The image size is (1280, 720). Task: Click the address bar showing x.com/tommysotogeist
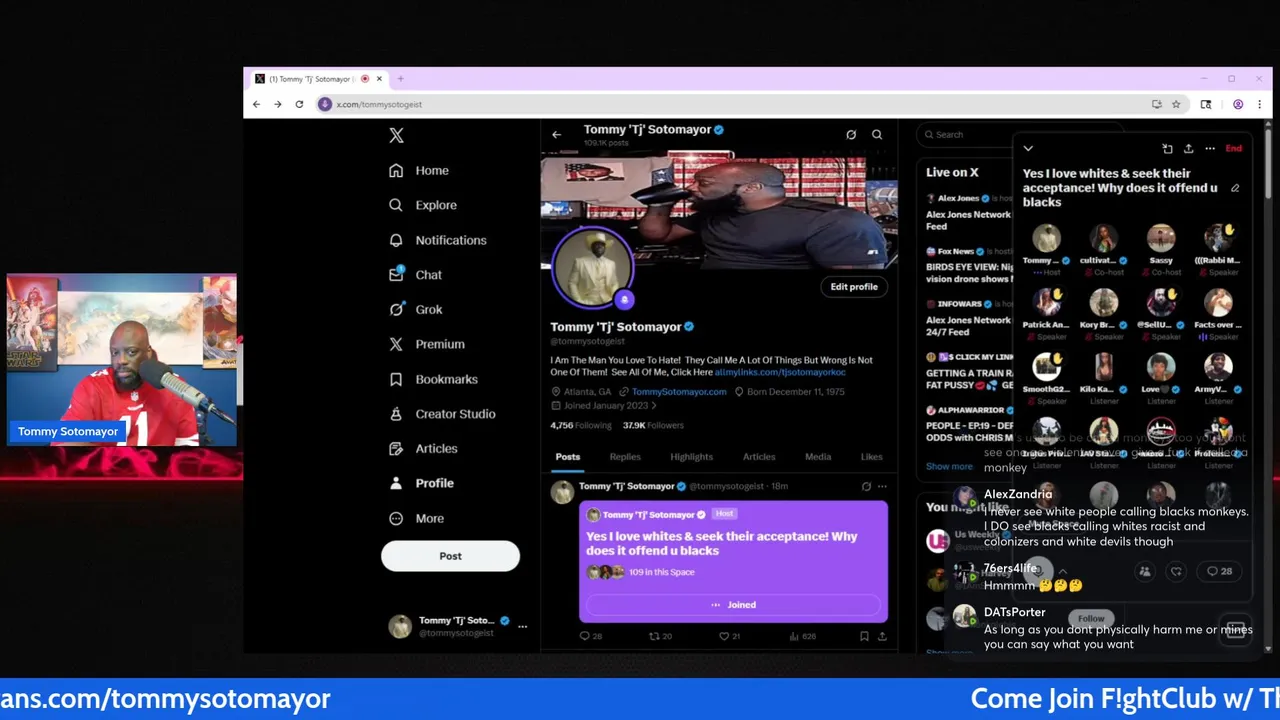[x=740, y=104]
